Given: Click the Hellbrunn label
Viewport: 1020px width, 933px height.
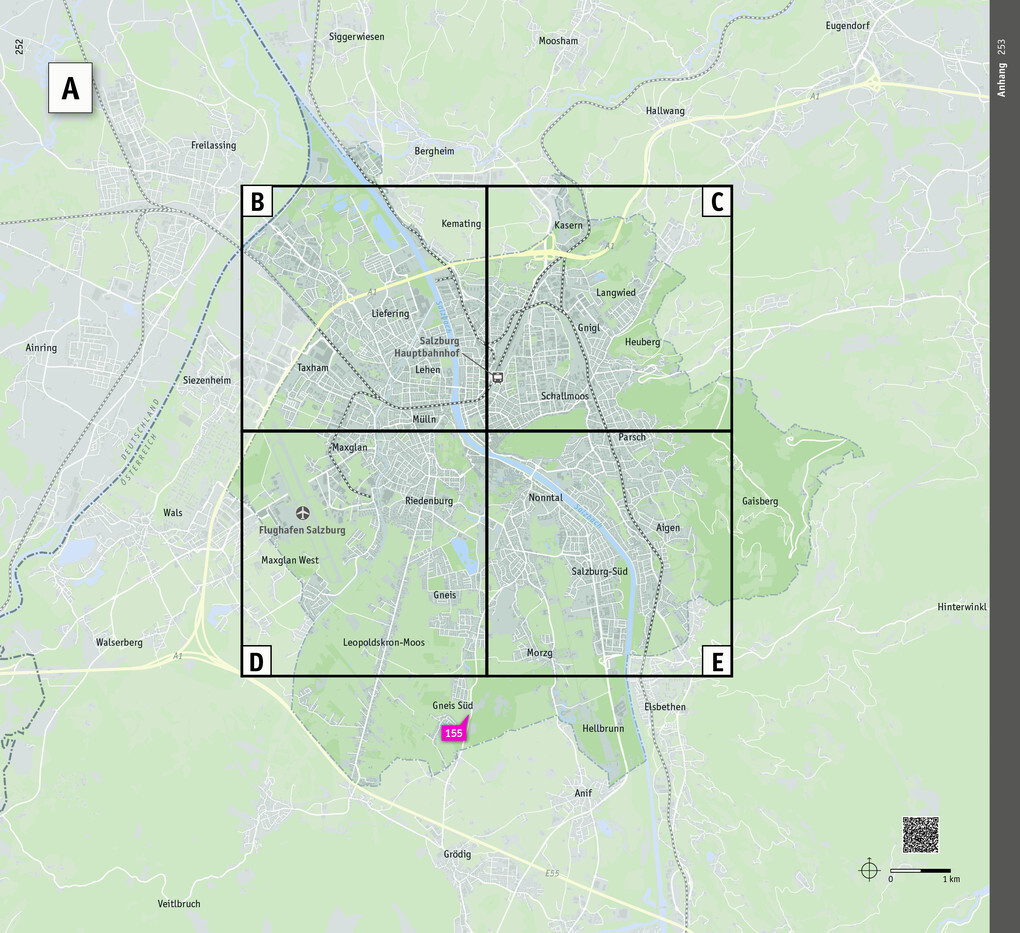Looking at the screenshot, I should click(x=603, y=729).
